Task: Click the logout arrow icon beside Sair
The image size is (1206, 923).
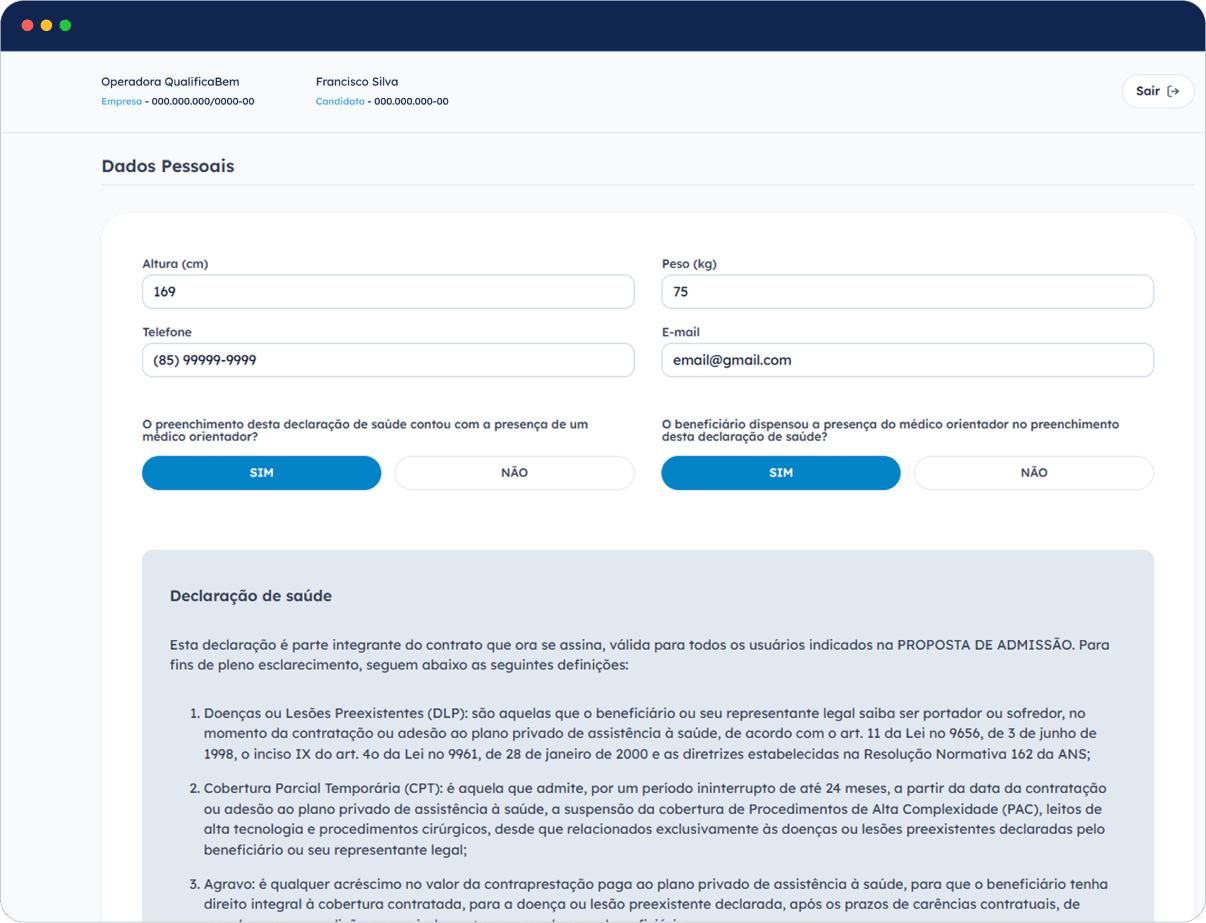Action: [x=1174, y=91]
